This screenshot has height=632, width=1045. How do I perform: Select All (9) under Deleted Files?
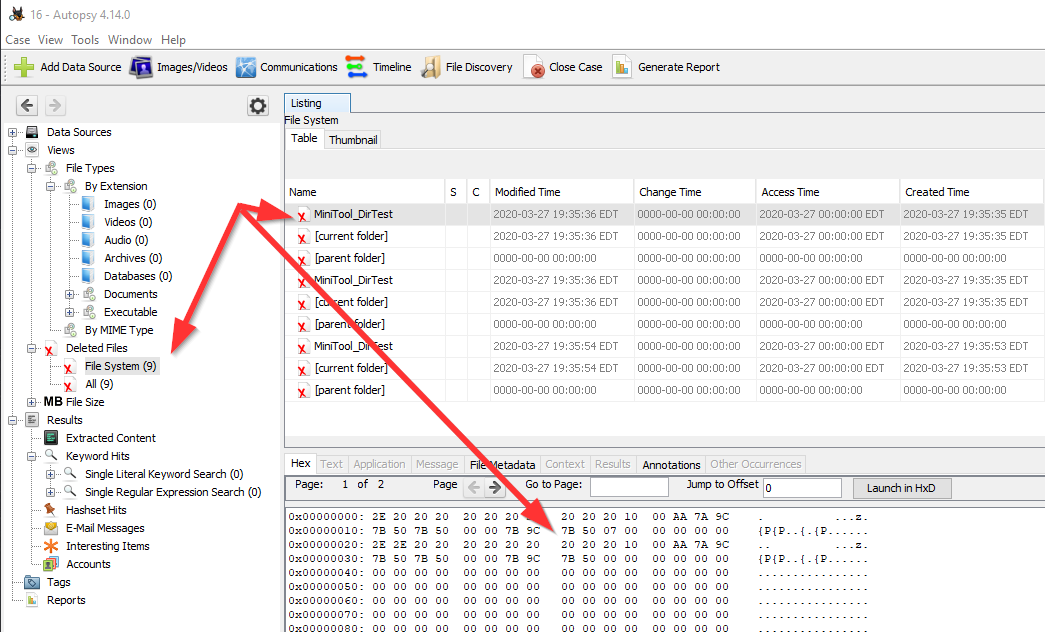point(99,384)
